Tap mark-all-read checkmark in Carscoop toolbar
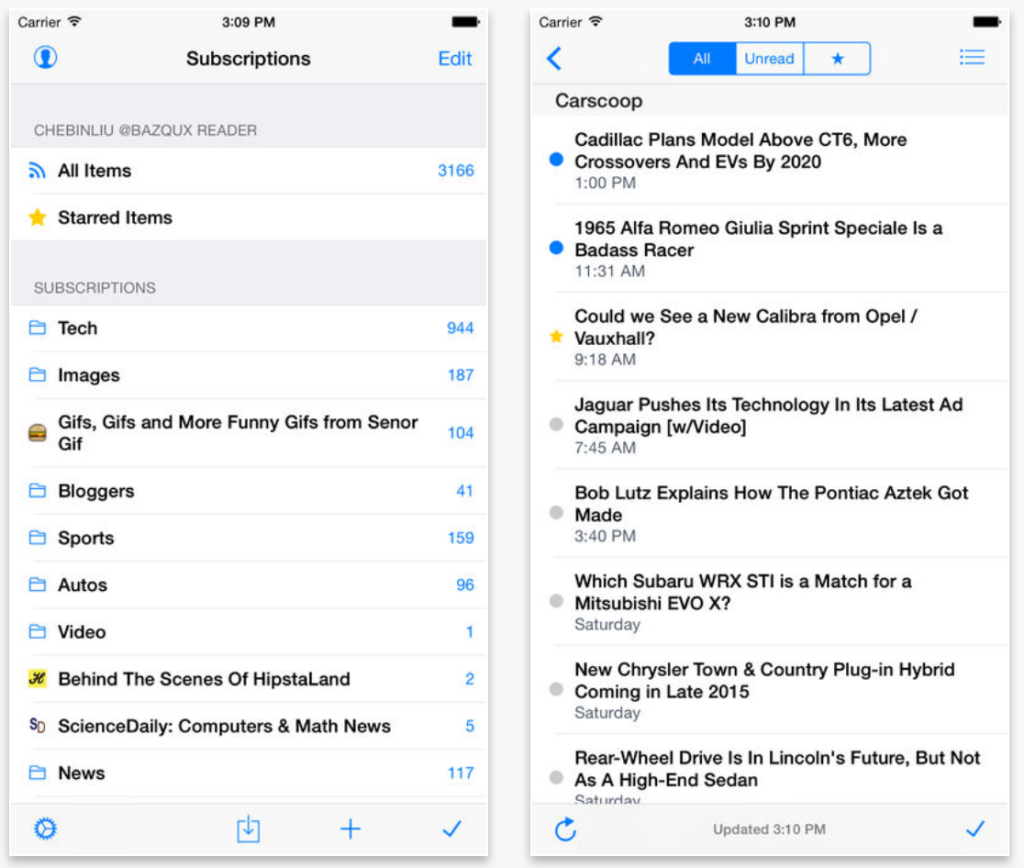 click(x=975, y=829)
